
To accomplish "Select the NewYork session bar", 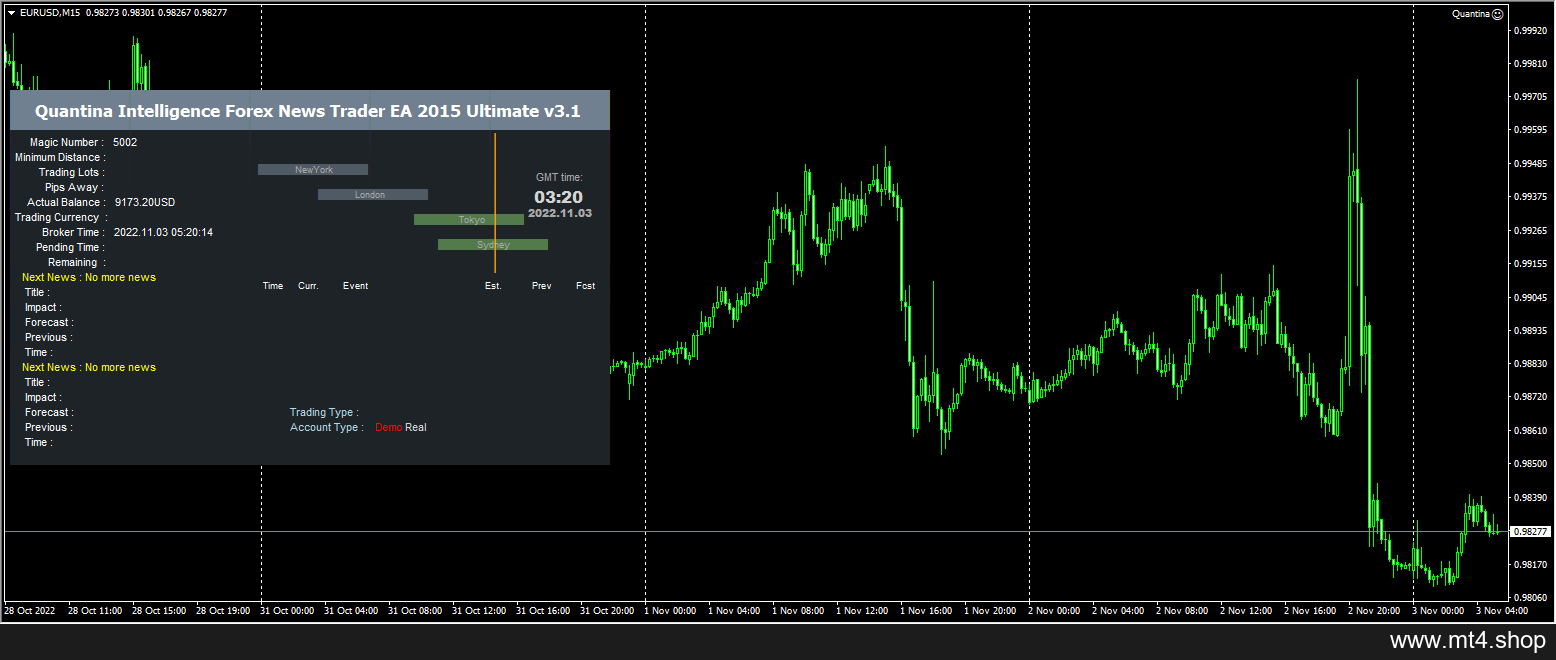I will pos(313,170).
